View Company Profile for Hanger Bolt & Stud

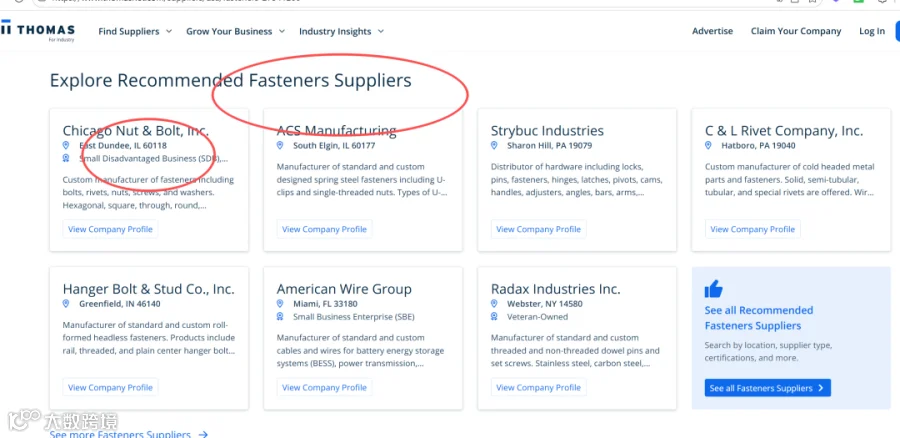pos(110,387)
